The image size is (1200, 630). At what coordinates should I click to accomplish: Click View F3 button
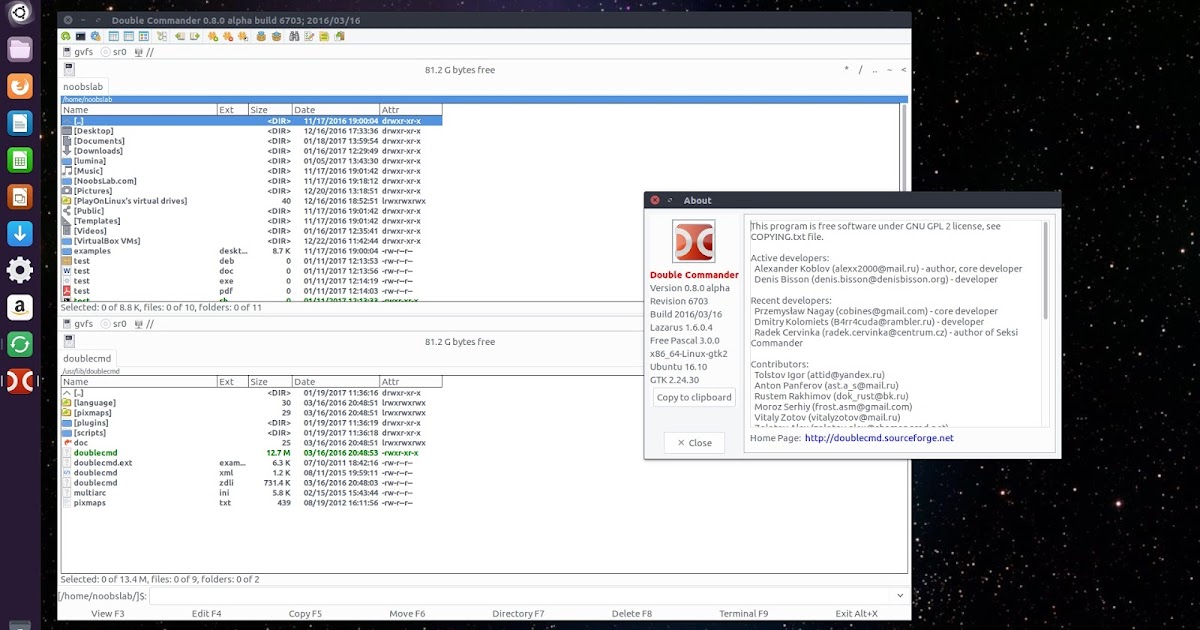click(108, 613)
